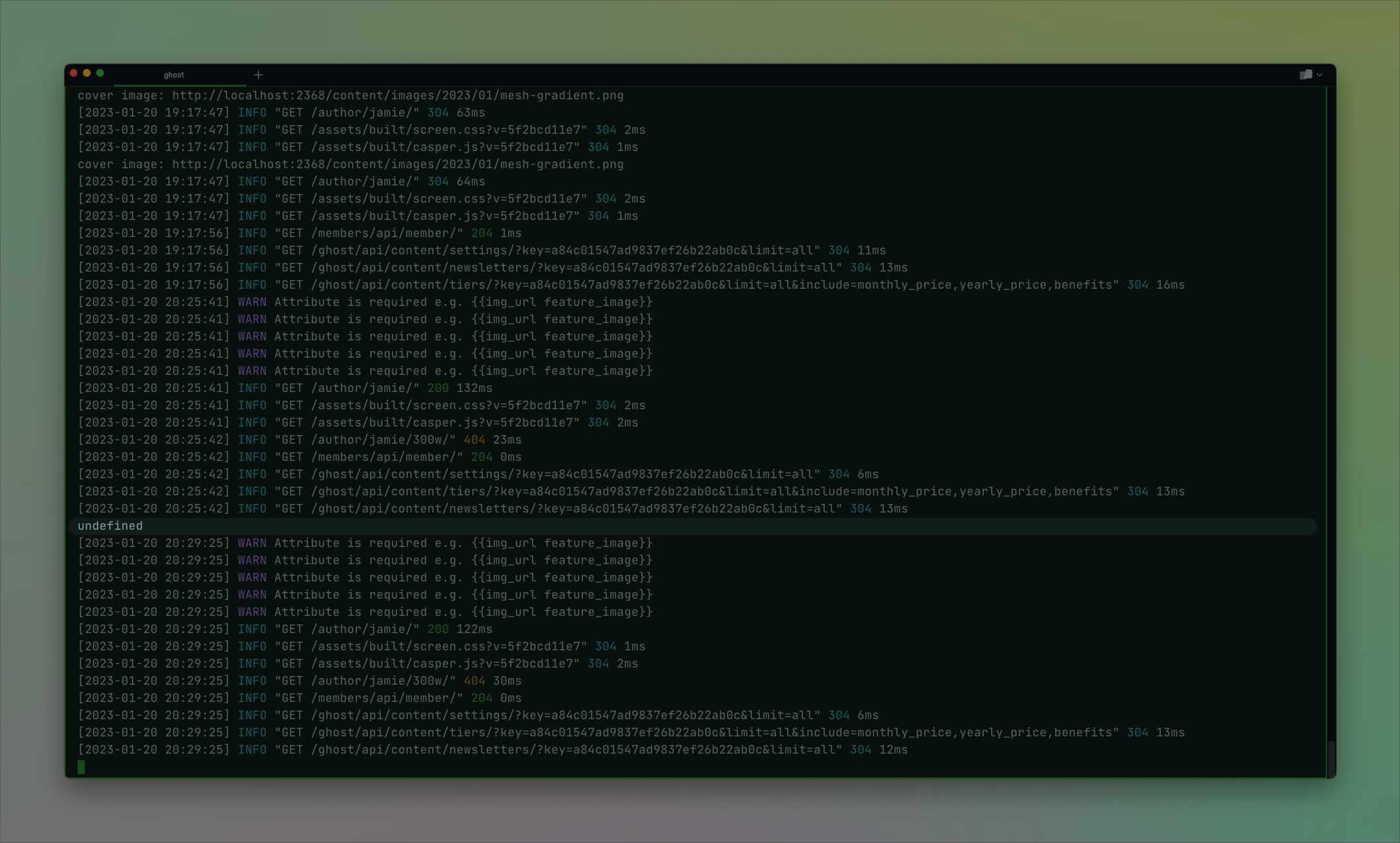Click the green cursor block at prompt
The height and width of the screenshot is (843, 1400).
coord(81,767)
